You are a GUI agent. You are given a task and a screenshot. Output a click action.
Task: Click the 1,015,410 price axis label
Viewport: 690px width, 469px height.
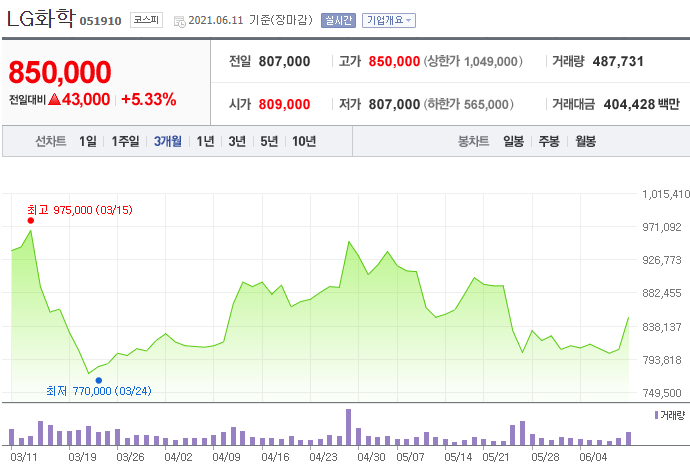[x=666, y=194]
